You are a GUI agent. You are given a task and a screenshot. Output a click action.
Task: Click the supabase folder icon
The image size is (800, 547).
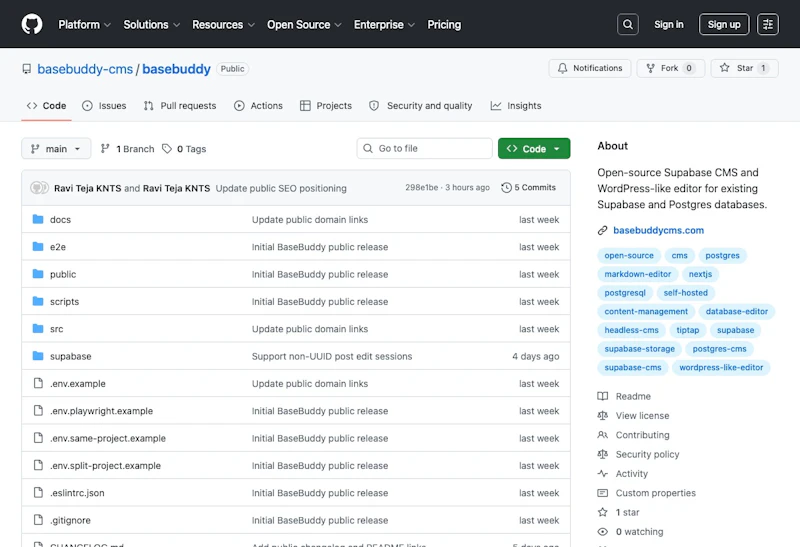(x=38, y=356)
